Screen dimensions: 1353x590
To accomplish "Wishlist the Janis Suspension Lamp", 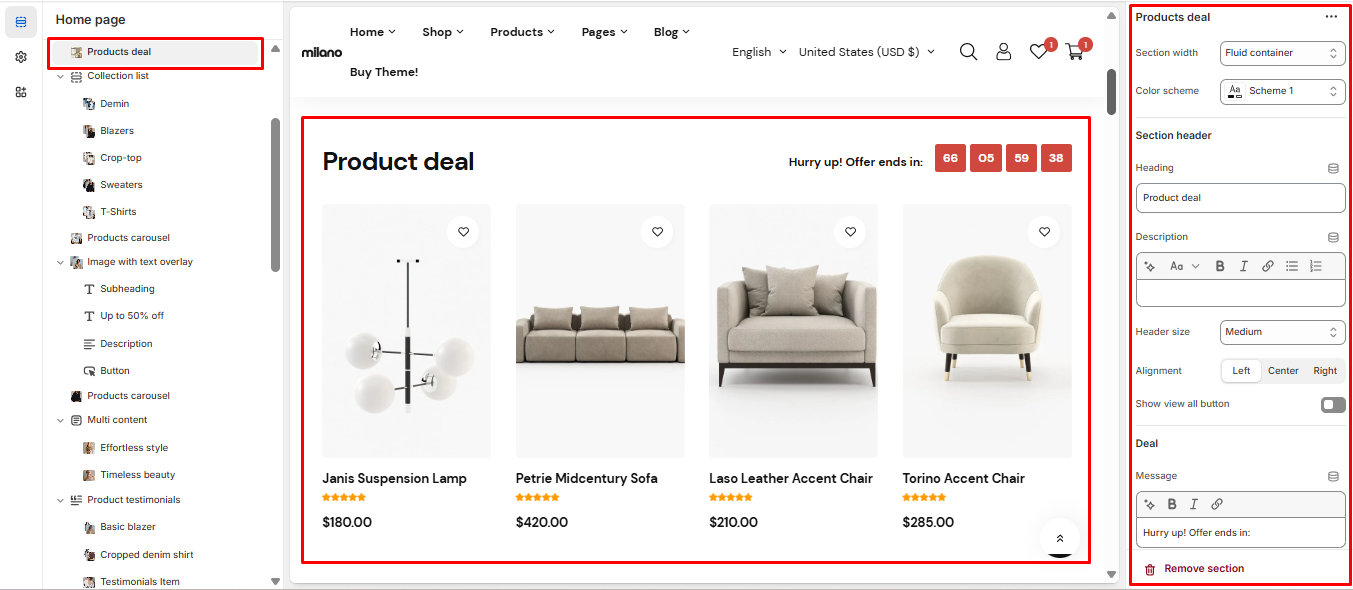I will 463,232.
